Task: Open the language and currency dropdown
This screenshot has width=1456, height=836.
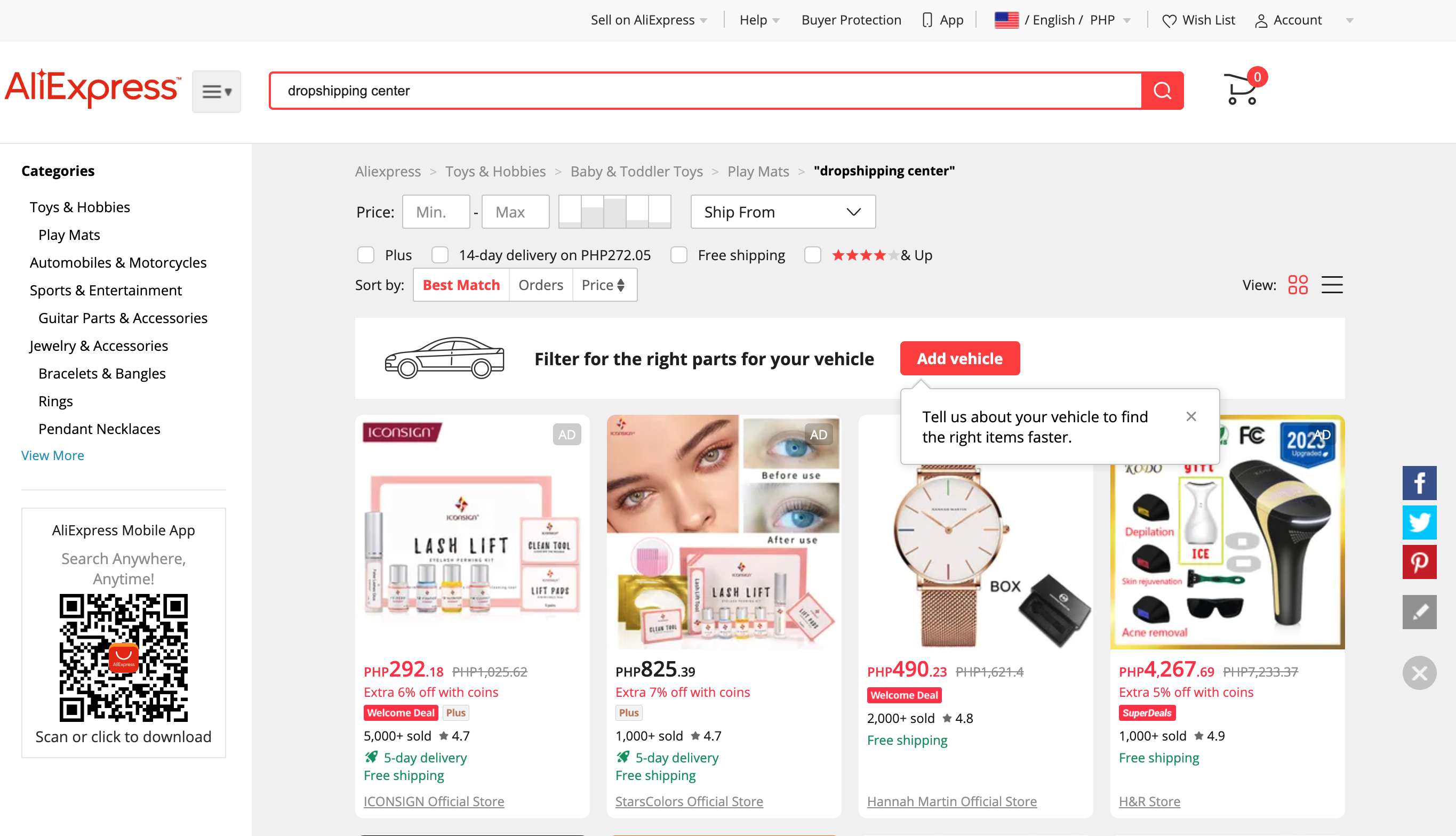Action: (1062, 20)
